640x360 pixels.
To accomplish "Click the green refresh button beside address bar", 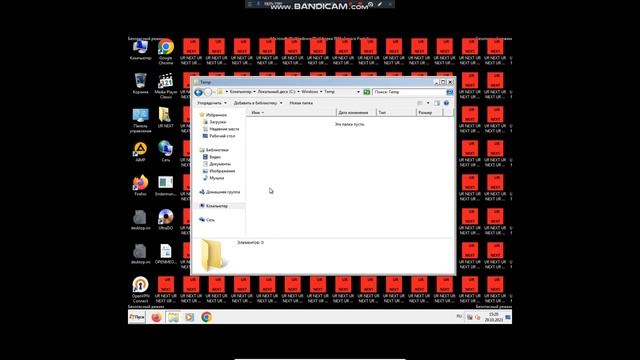I will tap(367, 92).
